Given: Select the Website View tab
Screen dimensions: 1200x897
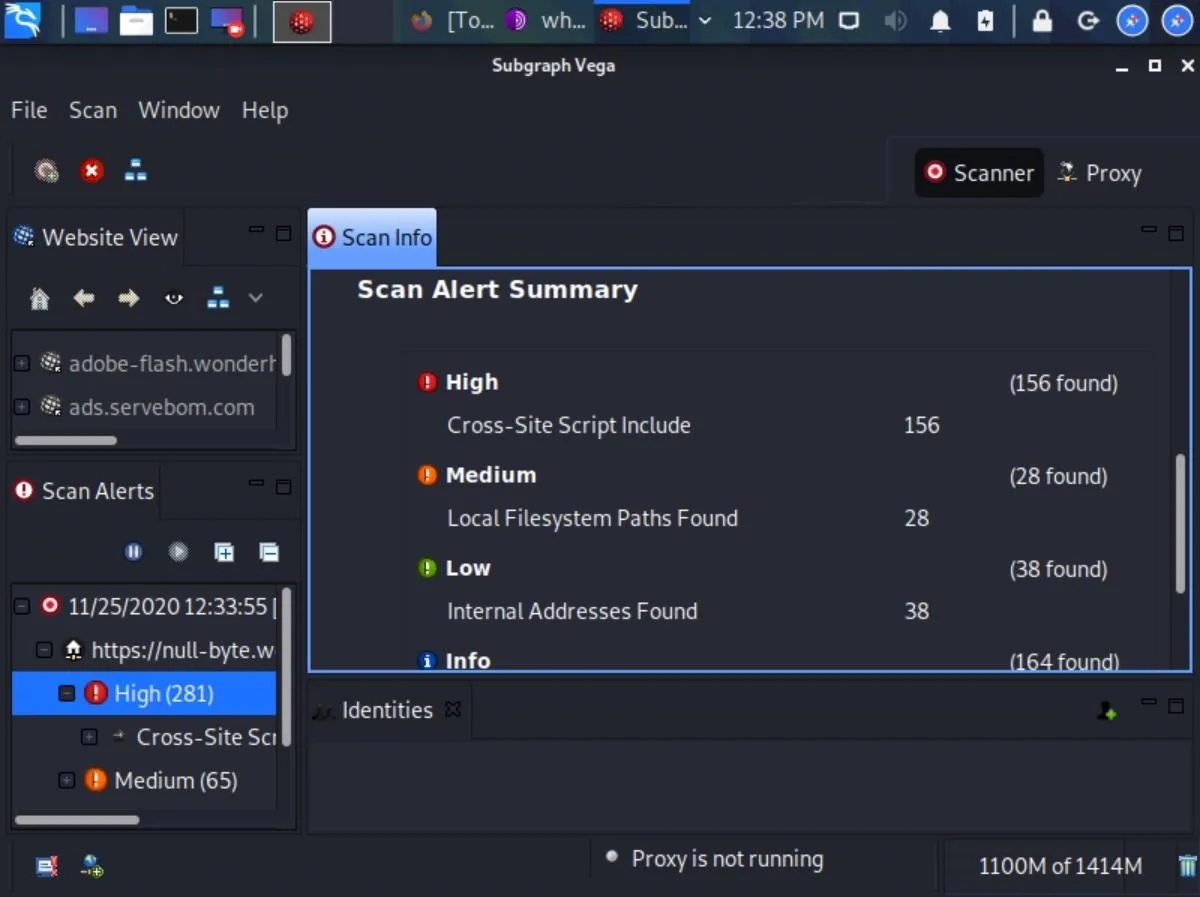Looking at the screenshot, I should pos(96,238).
